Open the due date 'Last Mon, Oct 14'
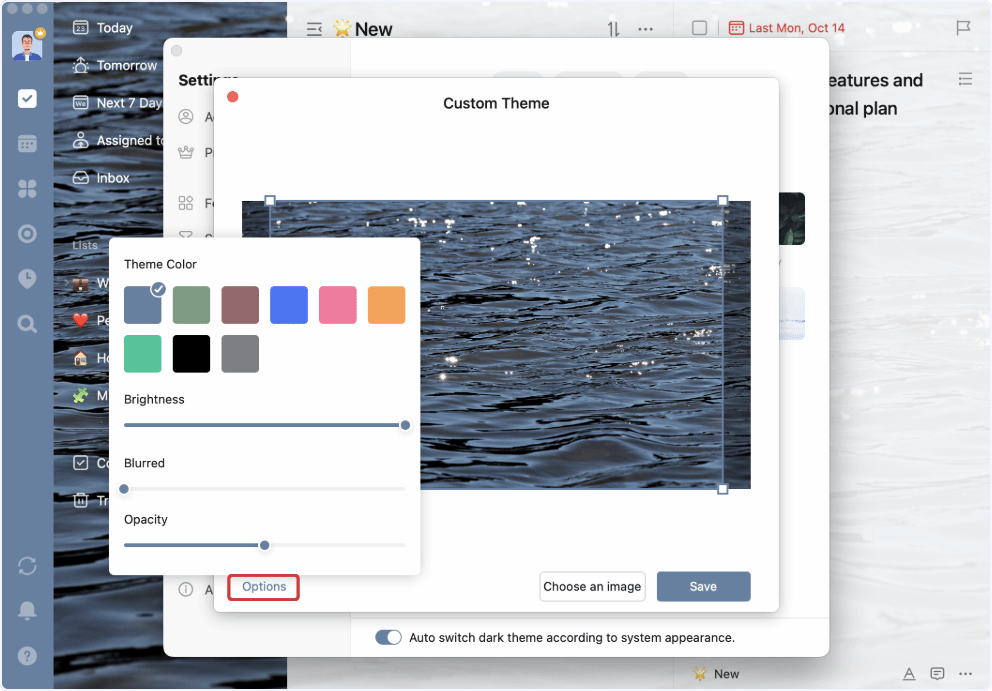Viewport: 992px width, 691px height. click(788, 28)
